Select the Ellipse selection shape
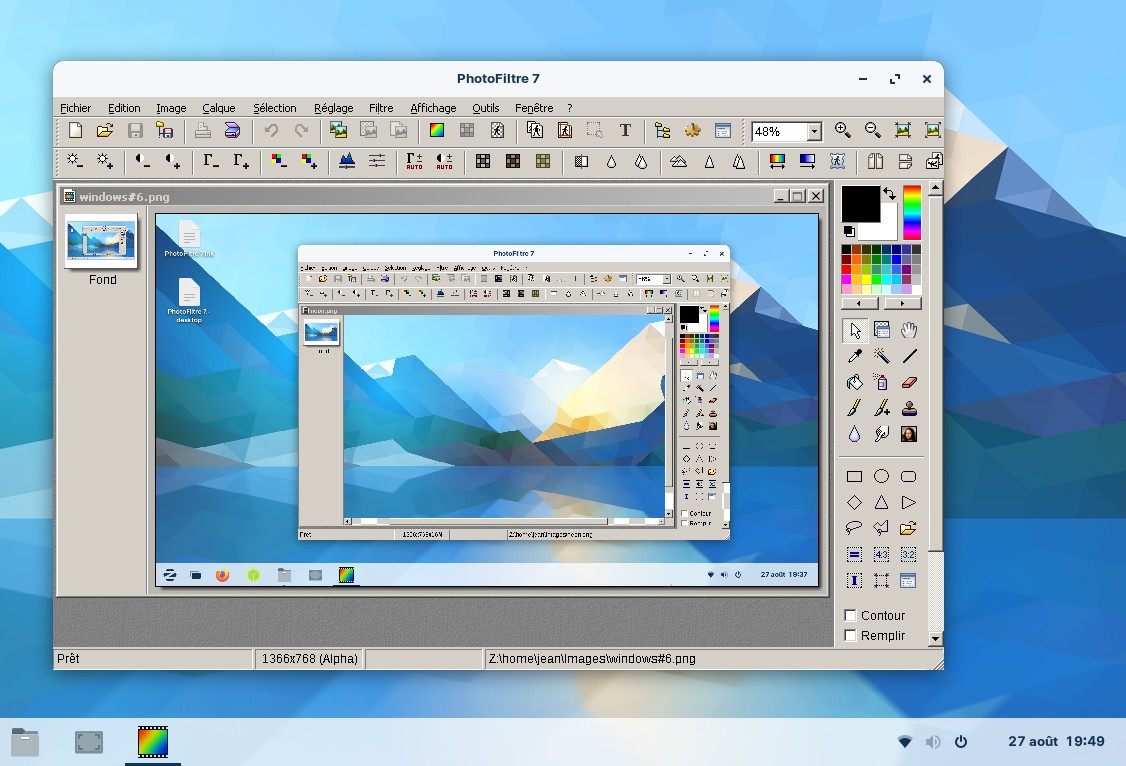Image resolution: width=1126 pixels, height=766 pixels. (881, 476)
